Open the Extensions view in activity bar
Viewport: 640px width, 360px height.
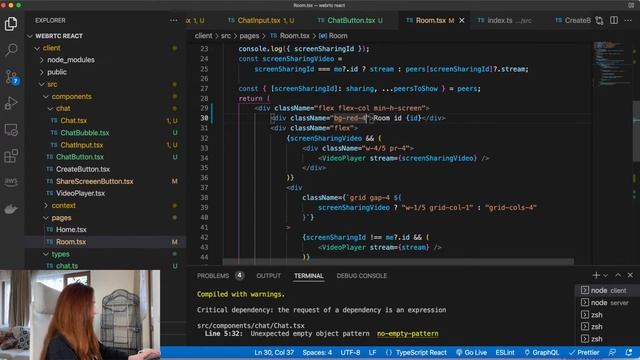tap(11, 156)
